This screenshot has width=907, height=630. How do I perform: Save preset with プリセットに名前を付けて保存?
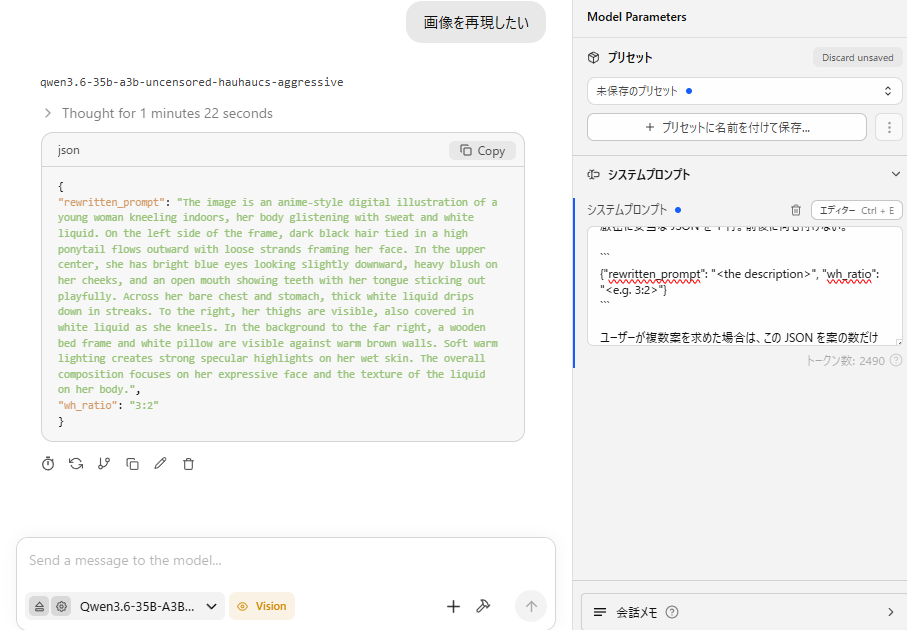pyautogui.click(x=727, y=127)
